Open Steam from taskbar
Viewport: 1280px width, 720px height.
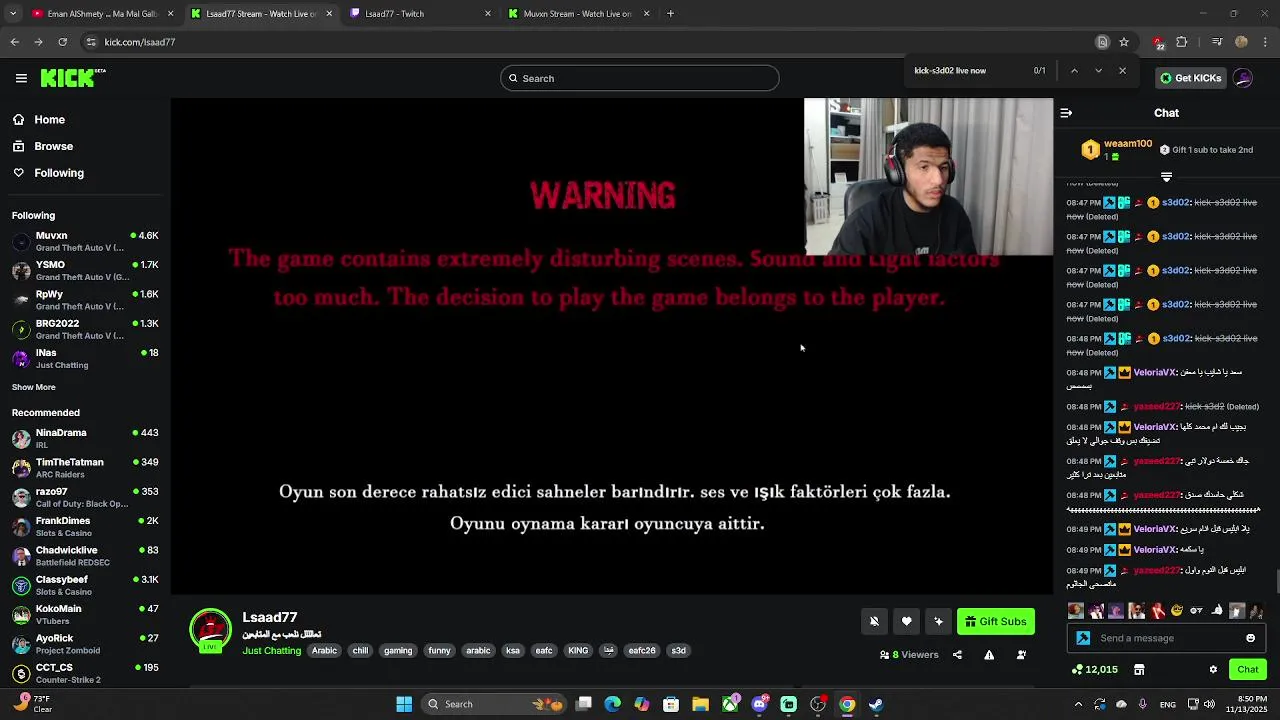click(x=876, y=704)
